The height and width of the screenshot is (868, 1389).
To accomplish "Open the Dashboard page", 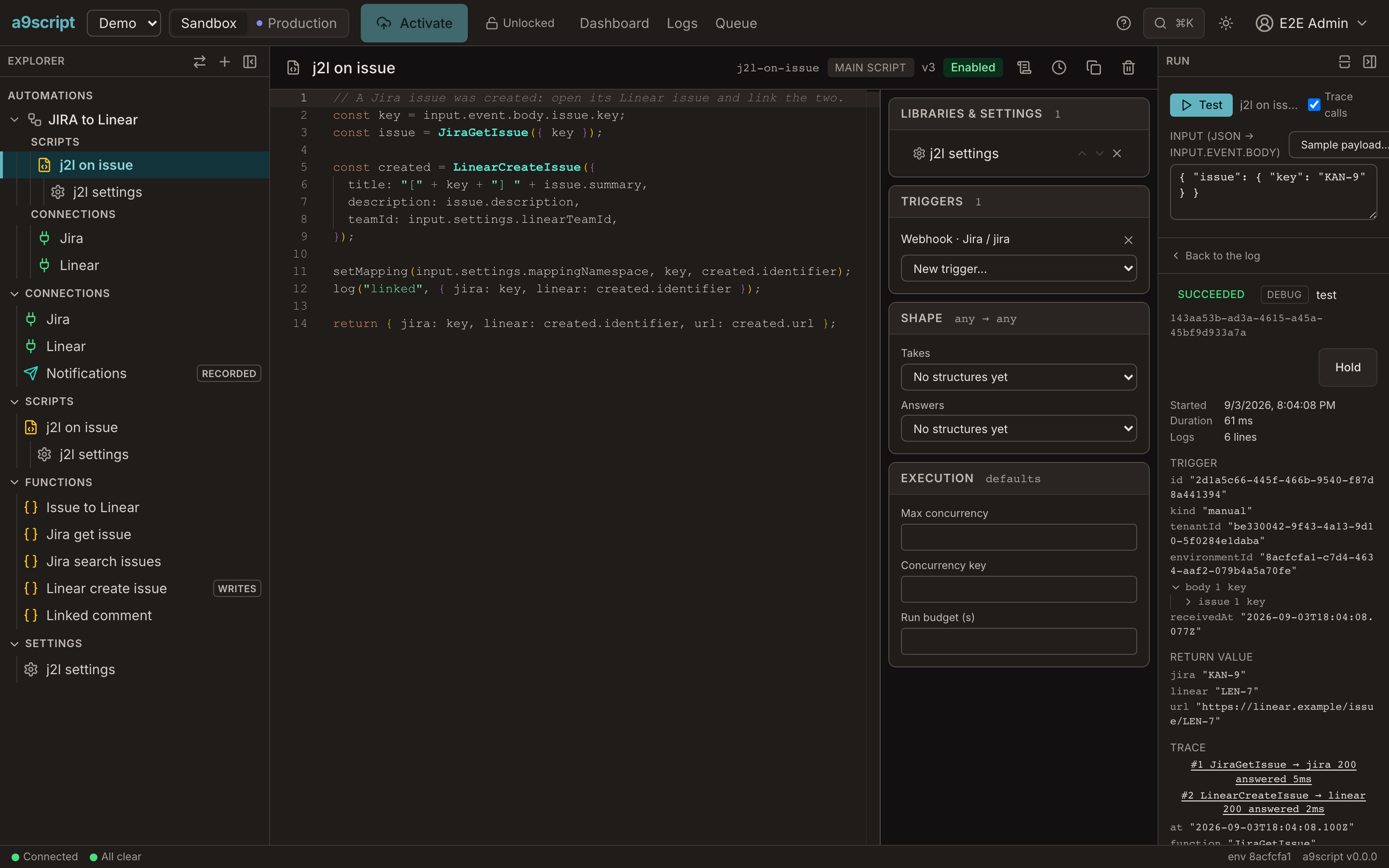I will pos(614,23).
